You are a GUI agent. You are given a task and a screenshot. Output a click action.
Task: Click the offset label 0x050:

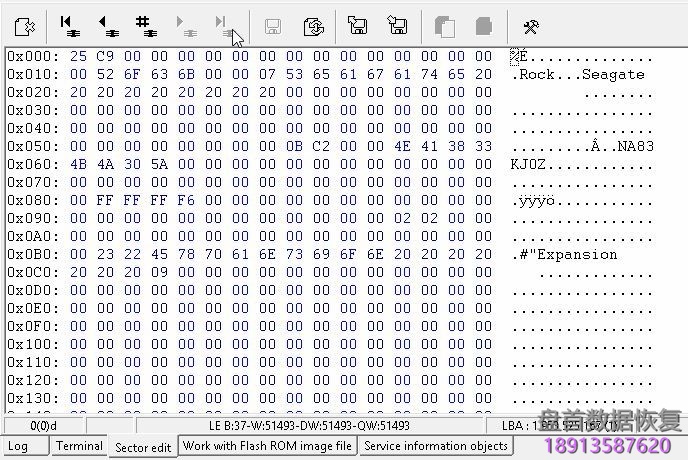point(33,146)
